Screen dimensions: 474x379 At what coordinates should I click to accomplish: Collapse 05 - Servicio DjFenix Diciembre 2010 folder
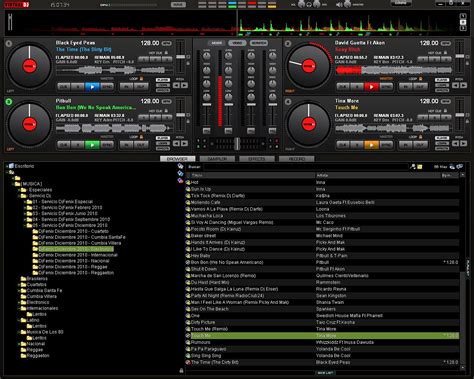(25, 225)
